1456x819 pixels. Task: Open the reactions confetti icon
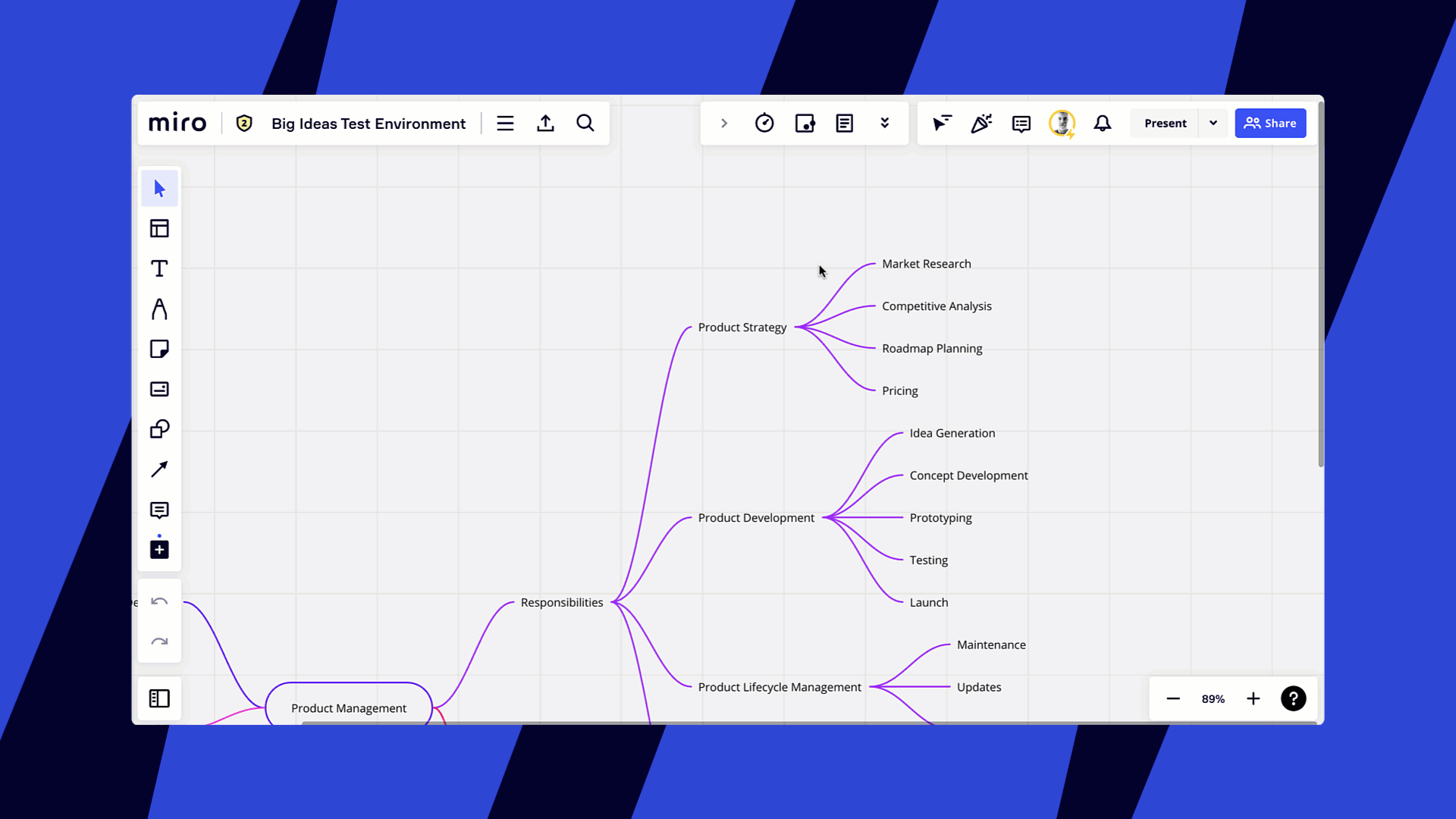981,123
